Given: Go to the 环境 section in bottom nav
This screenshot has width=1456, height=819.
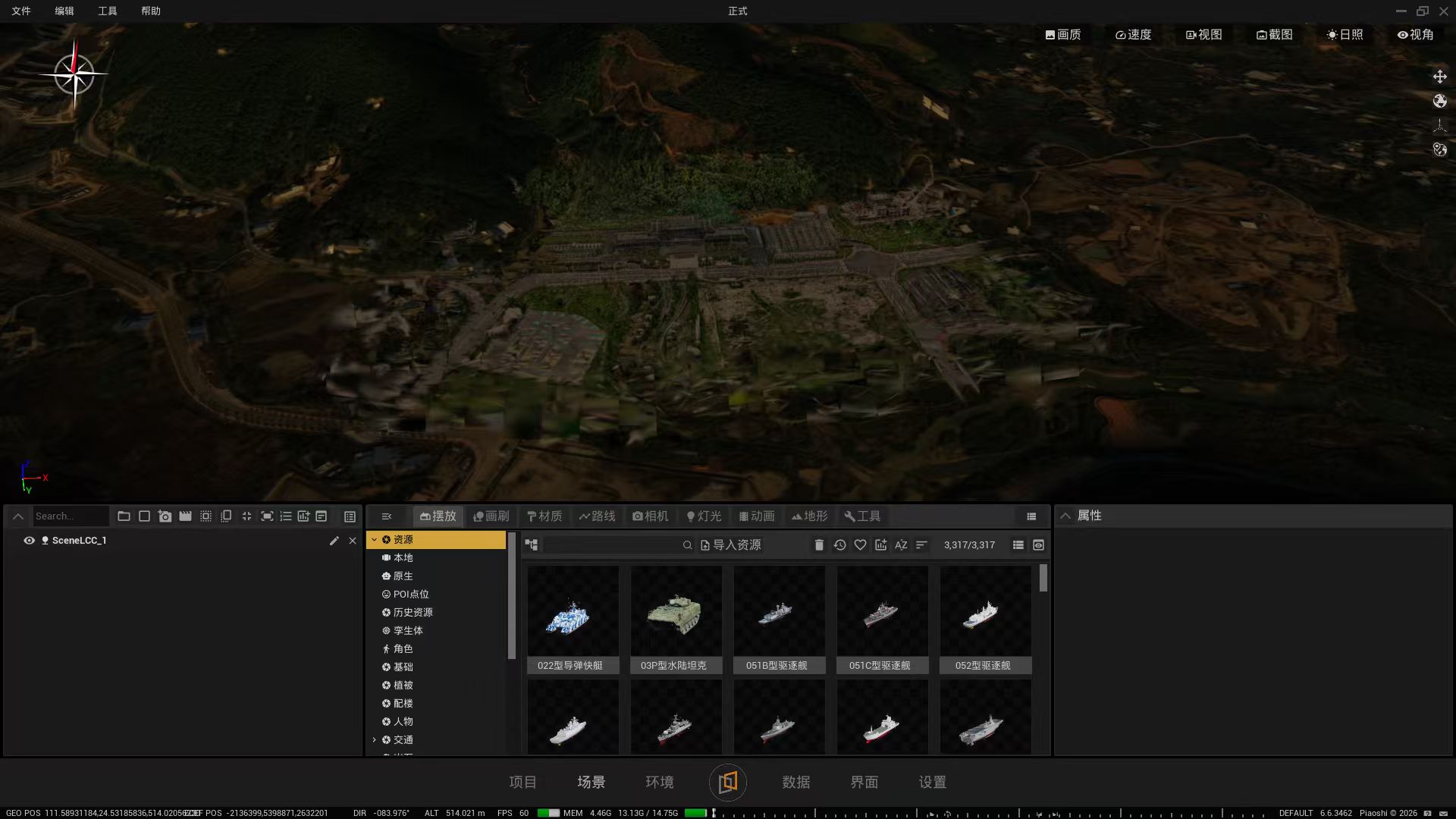Looking at the screenshot, I should click(660, 783).
